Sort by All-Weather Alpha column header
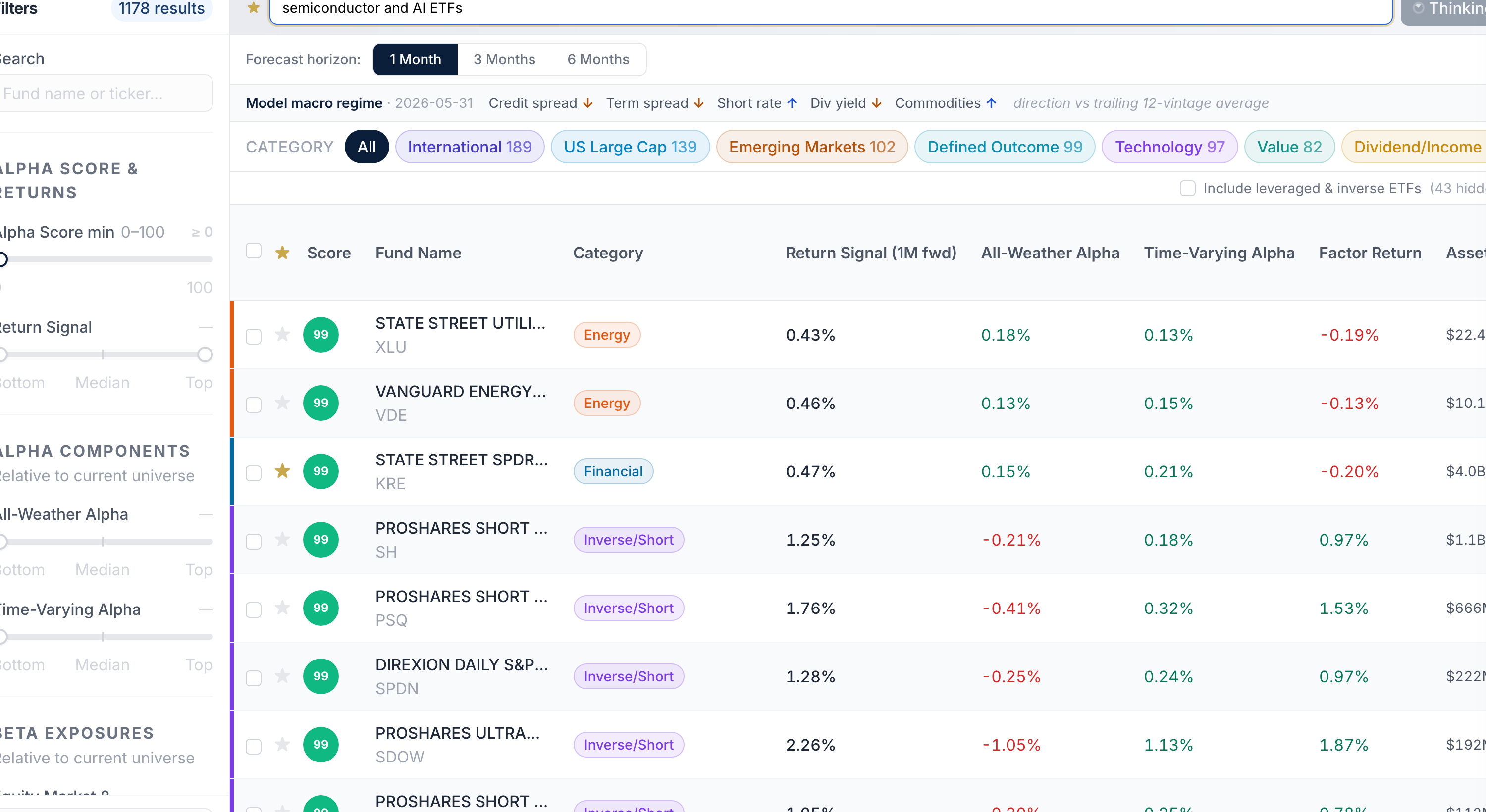Screen dimensions: 1486x812 1050,253
